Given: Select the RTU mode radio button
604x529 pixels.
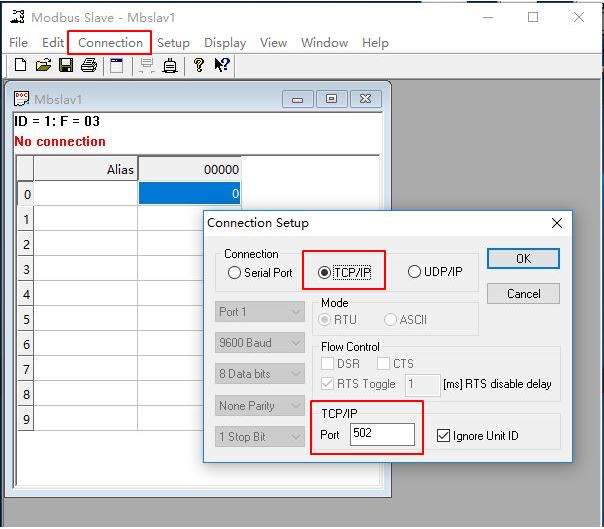Looking at the screenshot, I should (x=325, y=319).
